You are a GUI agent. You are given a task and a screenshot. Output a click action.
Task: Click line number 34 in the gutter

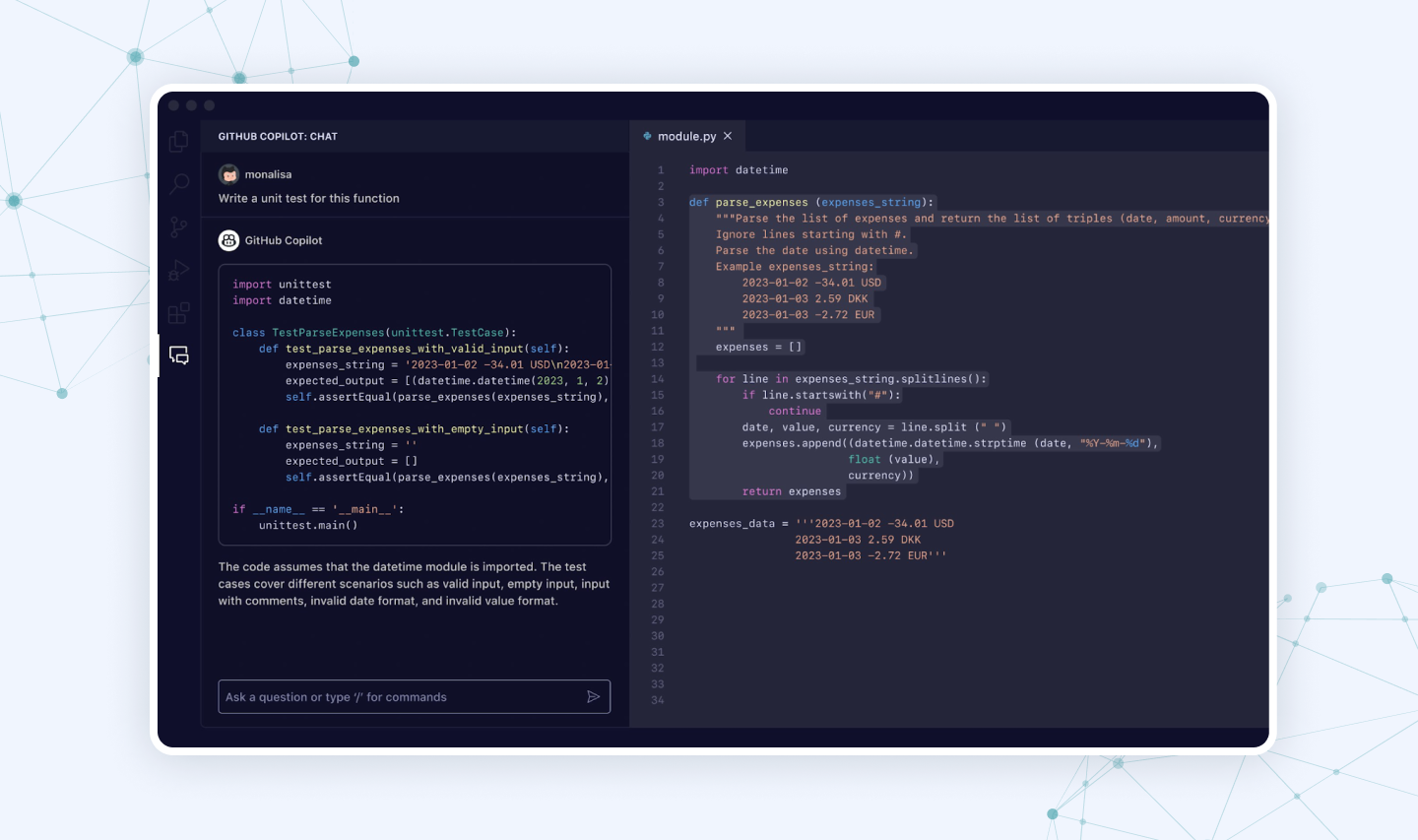[658, 700]
